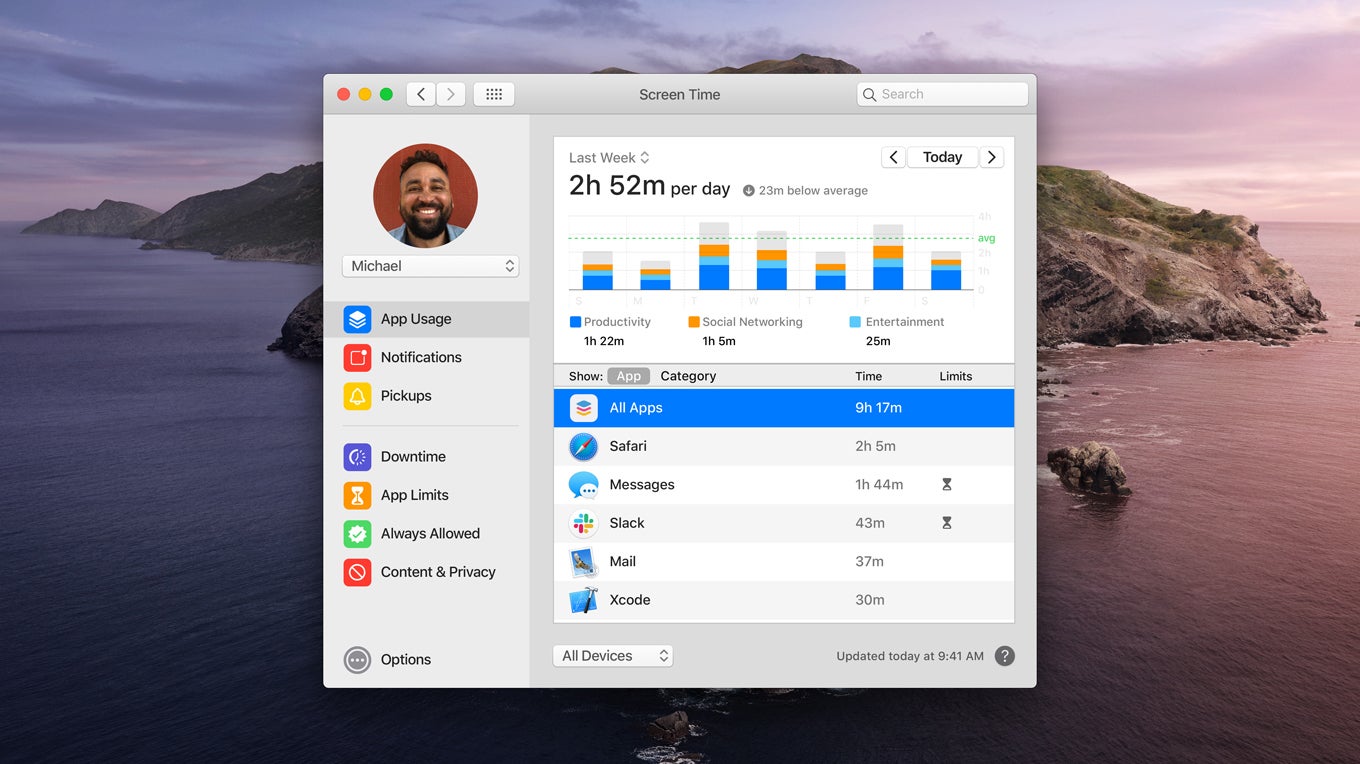Show all preferences grid button
Image resolution: width=1360 pixels, height=764 pixels.
(x=493, y=94)
